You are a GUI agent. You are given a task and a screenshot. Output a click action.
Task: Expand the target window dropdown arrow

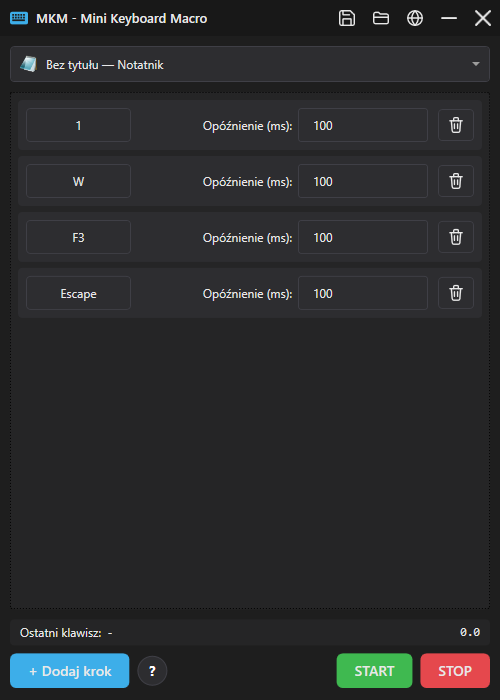476,64
